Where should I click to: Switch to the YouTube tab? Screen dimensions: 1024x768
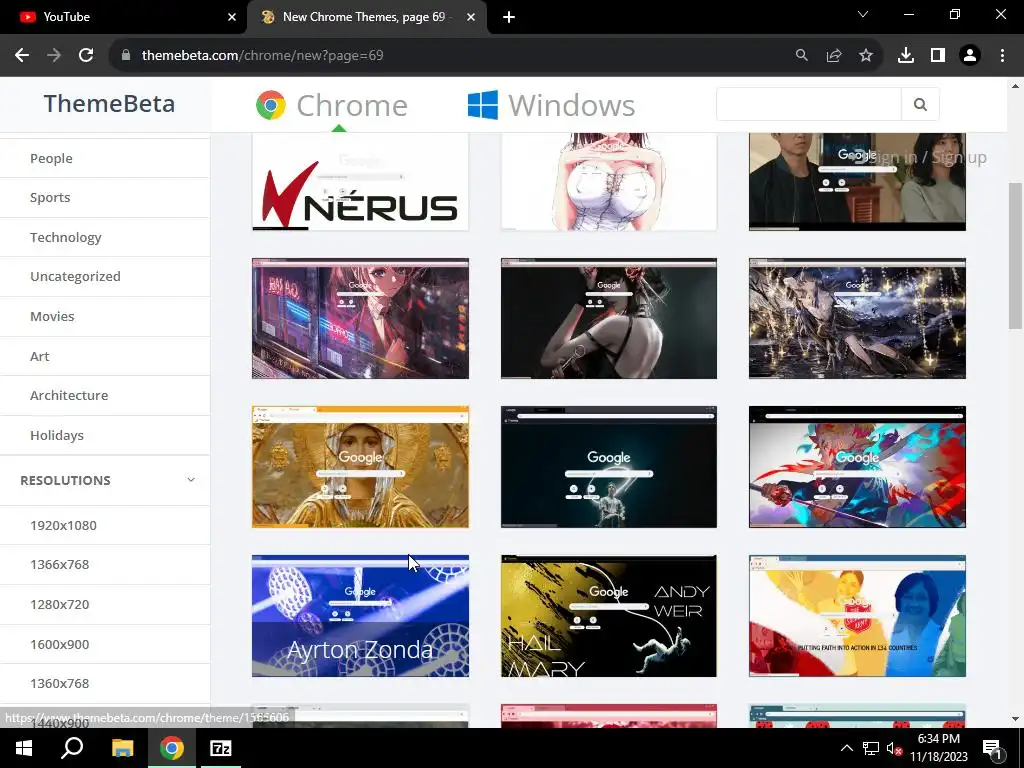123,17
